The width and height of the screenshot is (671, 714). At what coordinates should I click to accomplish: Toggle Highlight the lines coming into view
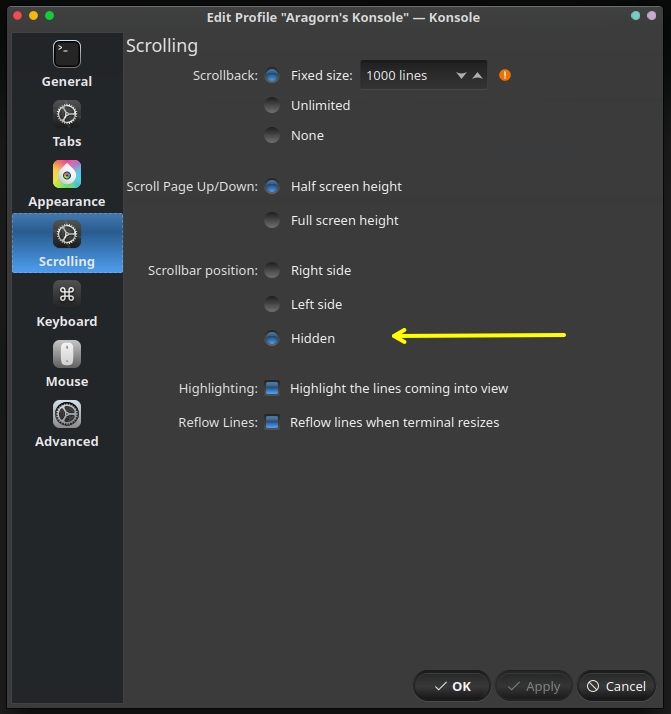(272, 388)
